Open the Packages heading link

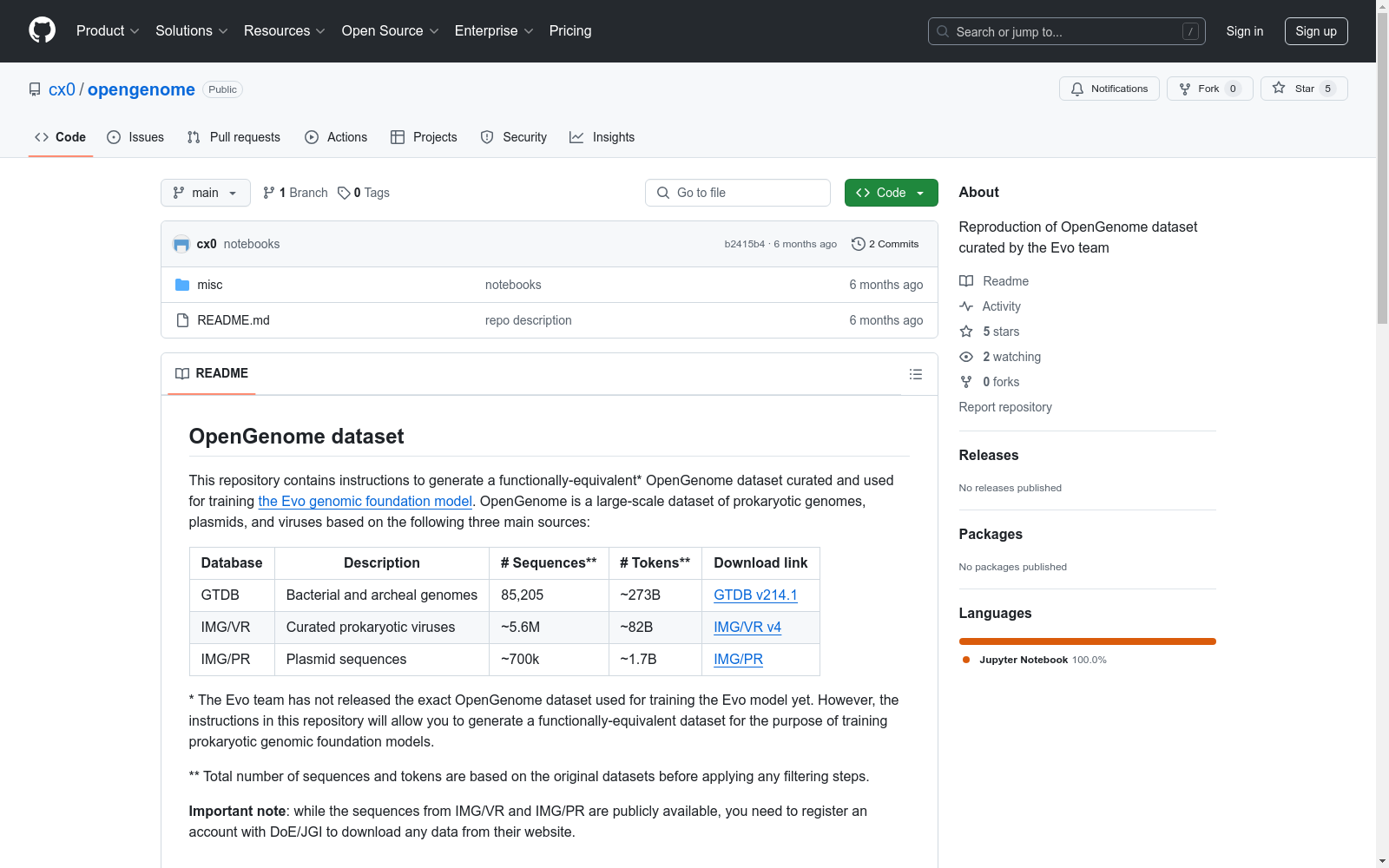[x=991, y=534]
